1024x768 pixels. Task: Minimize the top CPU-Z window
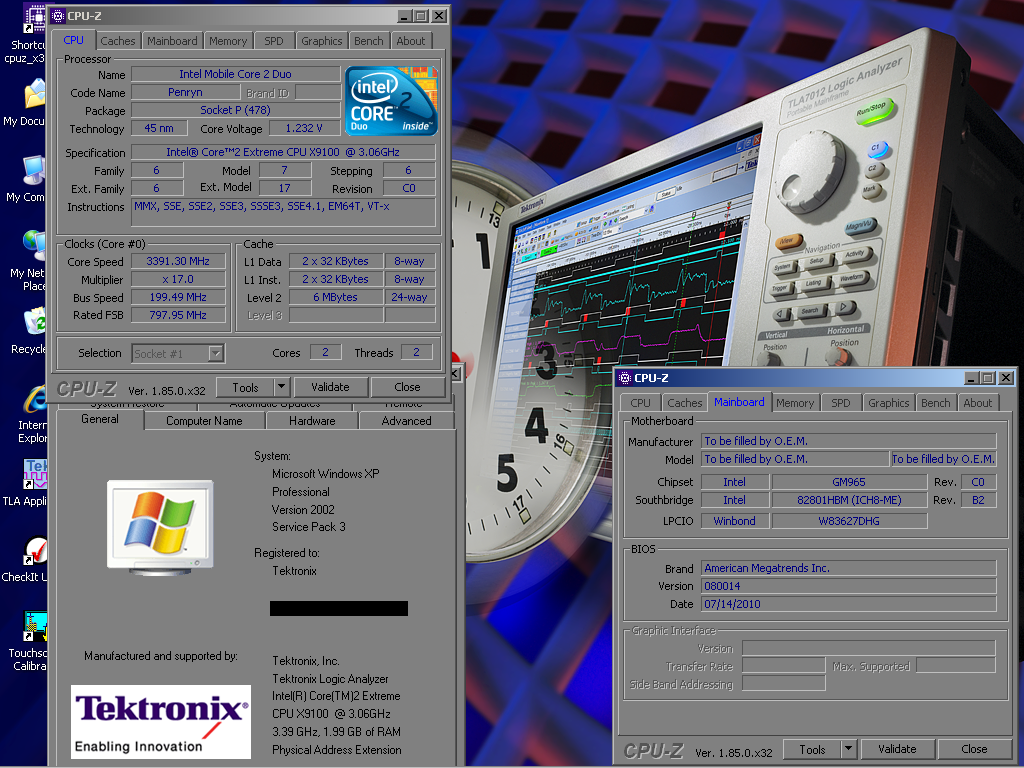pos(404,16)
